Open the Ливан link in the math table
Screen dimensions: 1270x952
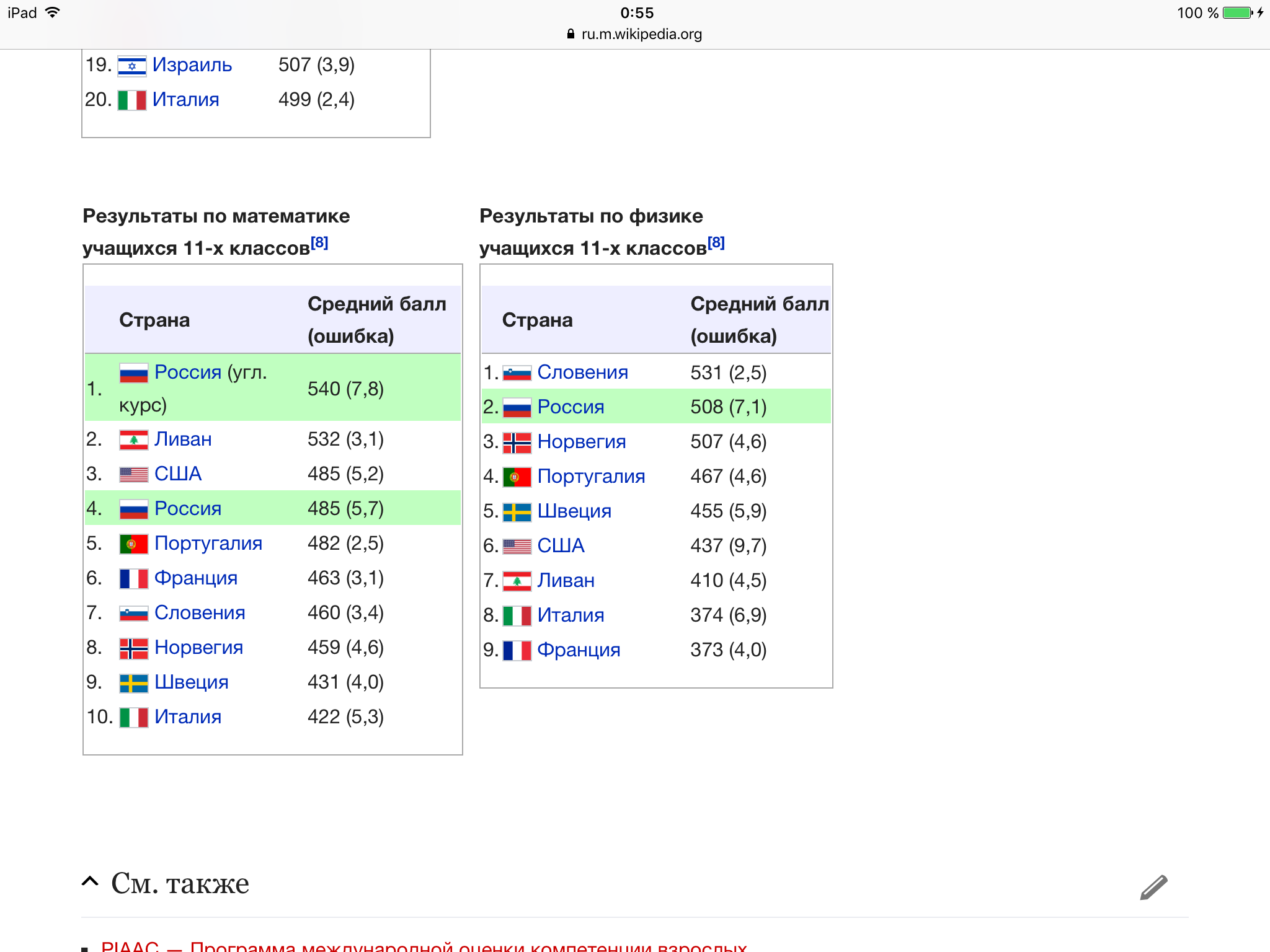(x=184, y=439)
